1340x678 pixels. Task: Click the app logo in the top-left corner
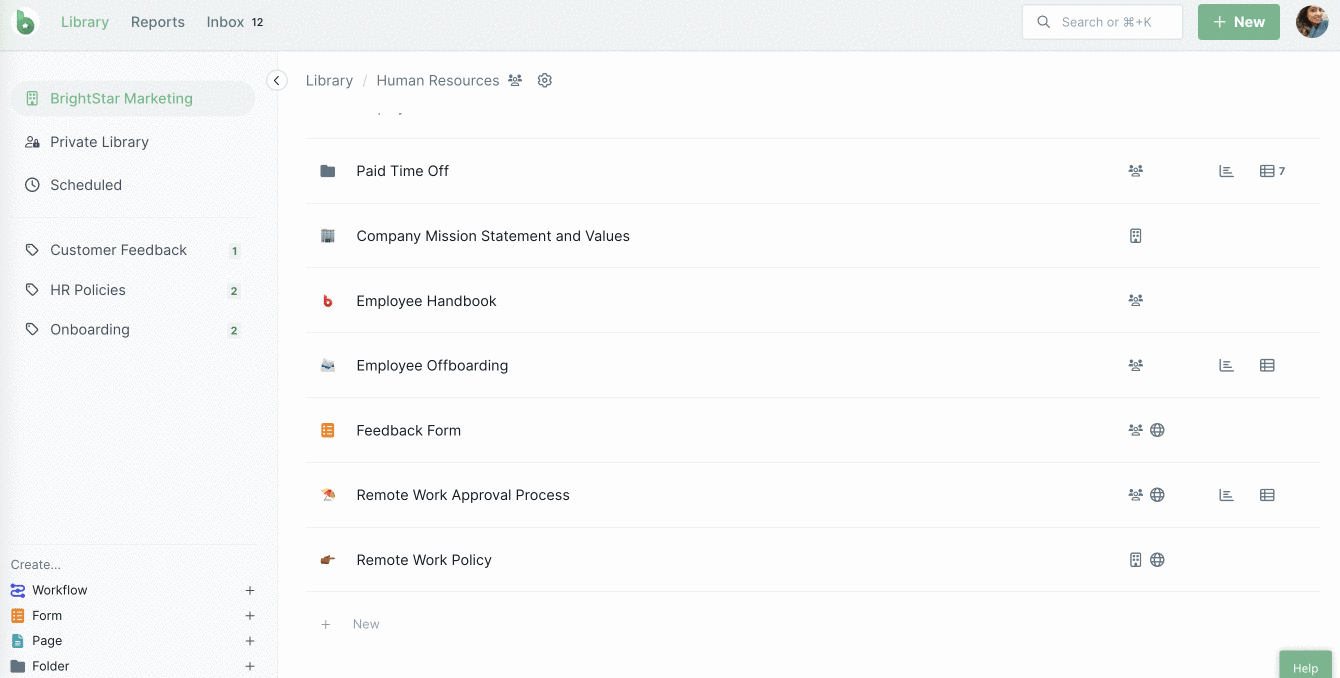(25, 21)
